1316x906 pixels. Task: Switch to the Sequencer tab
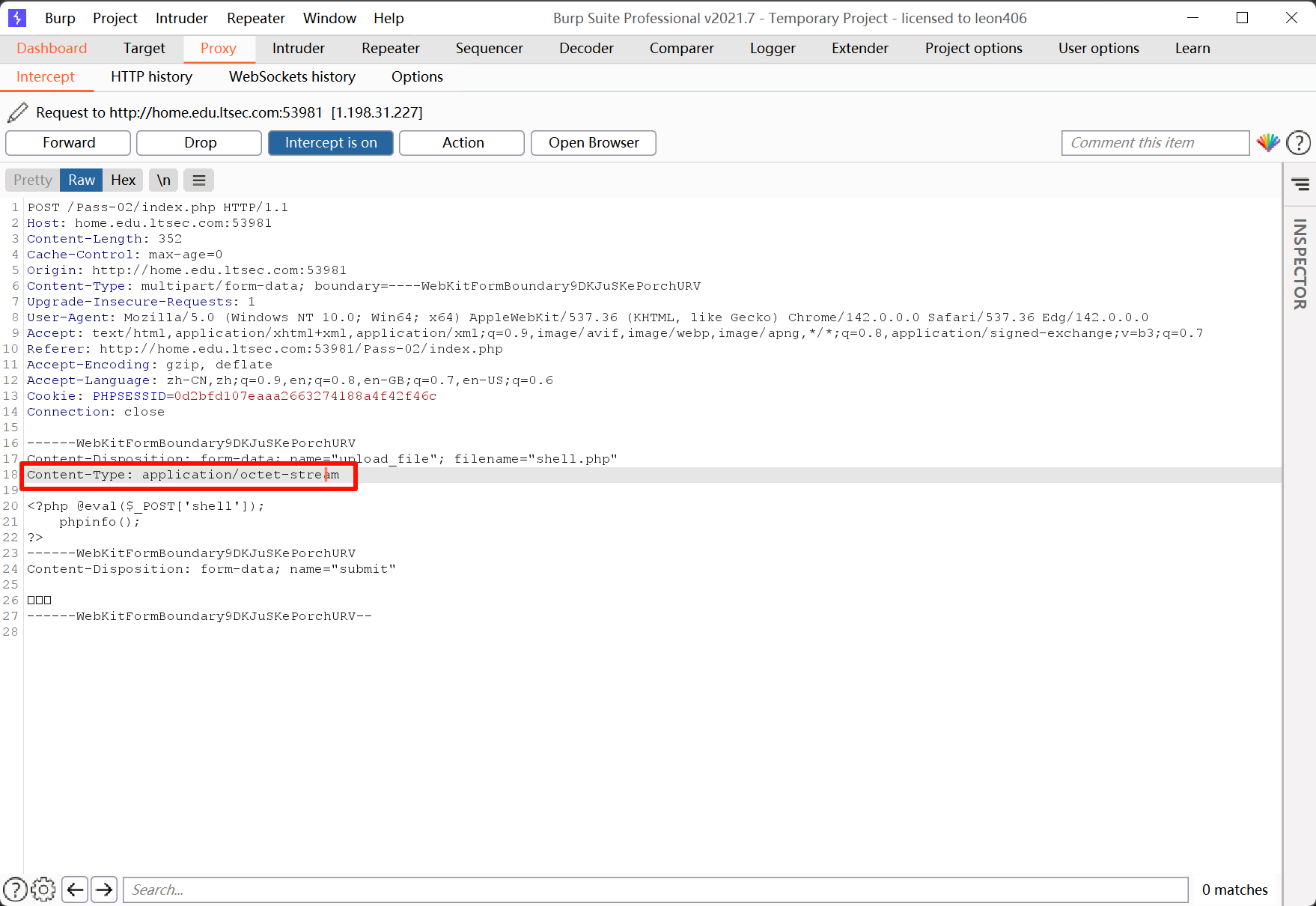[490, 48]
